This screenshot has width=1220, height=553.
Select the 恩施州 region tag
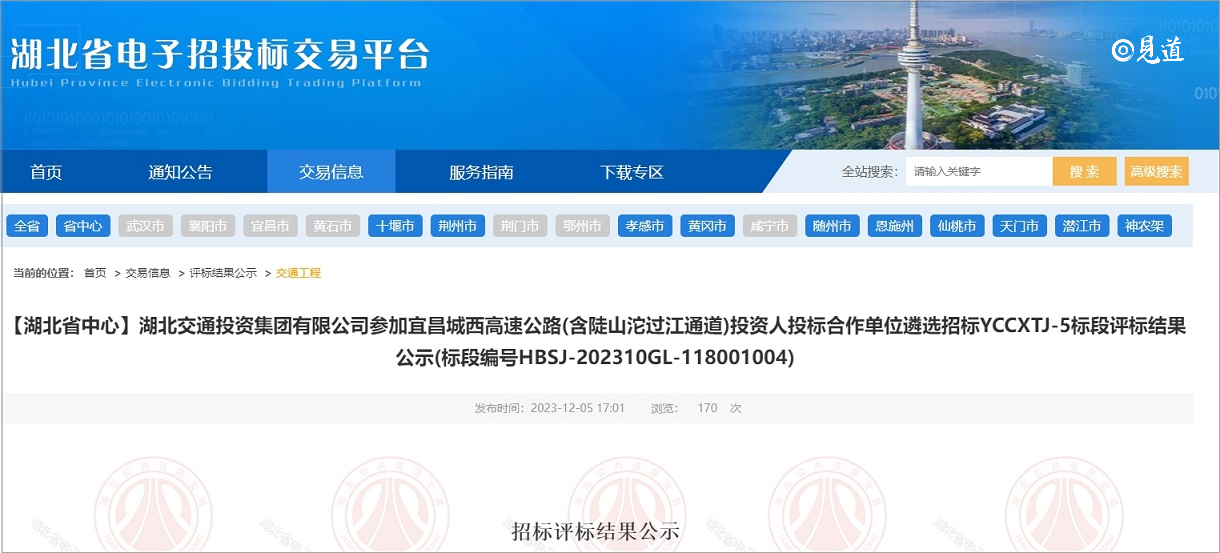[894, 226]
